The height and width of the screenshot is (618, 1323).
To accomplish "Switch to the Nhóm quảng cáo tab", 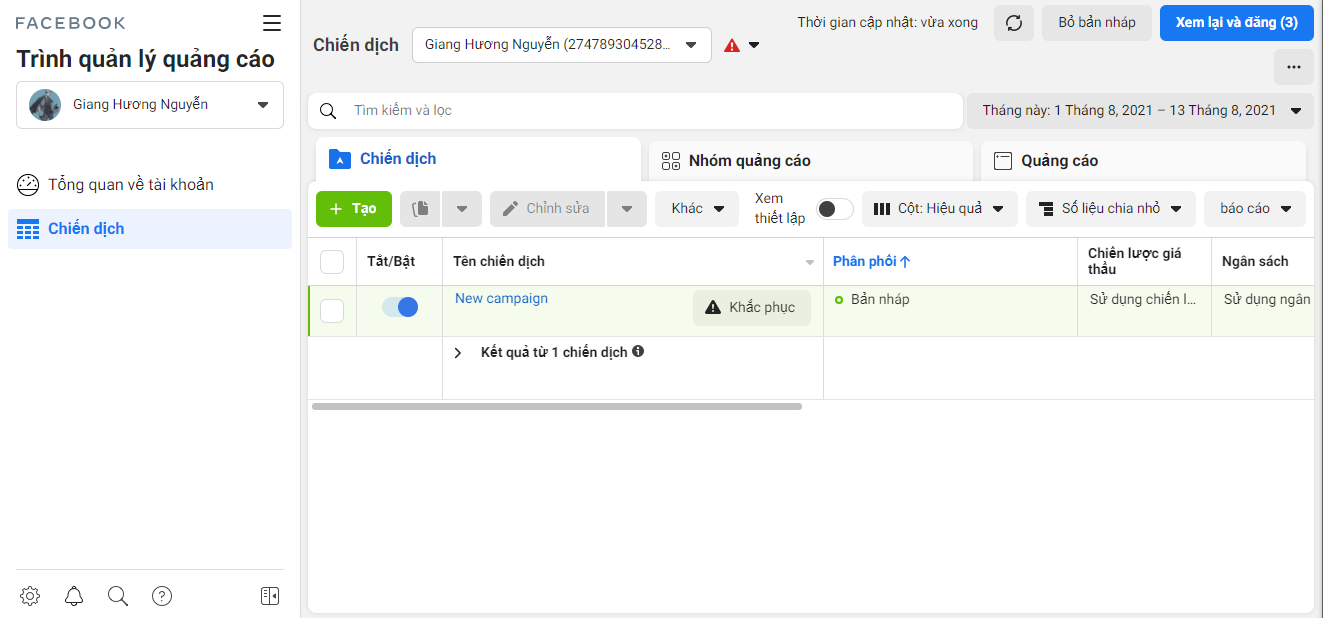I will (x=811, y=161).
